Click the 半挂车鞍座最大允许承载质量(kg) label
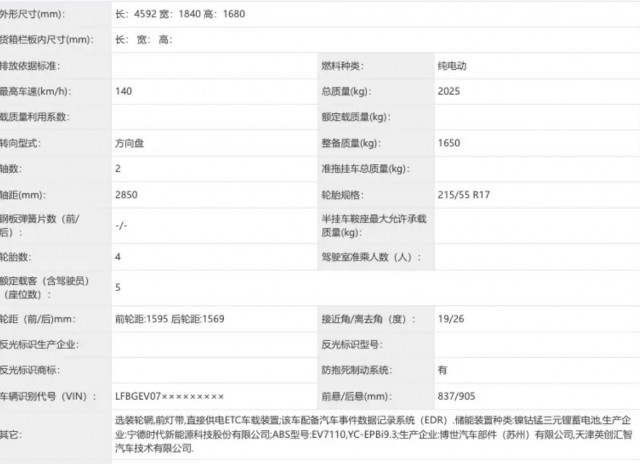The width and height of the screenshot is (640, 464). (374, 226)
